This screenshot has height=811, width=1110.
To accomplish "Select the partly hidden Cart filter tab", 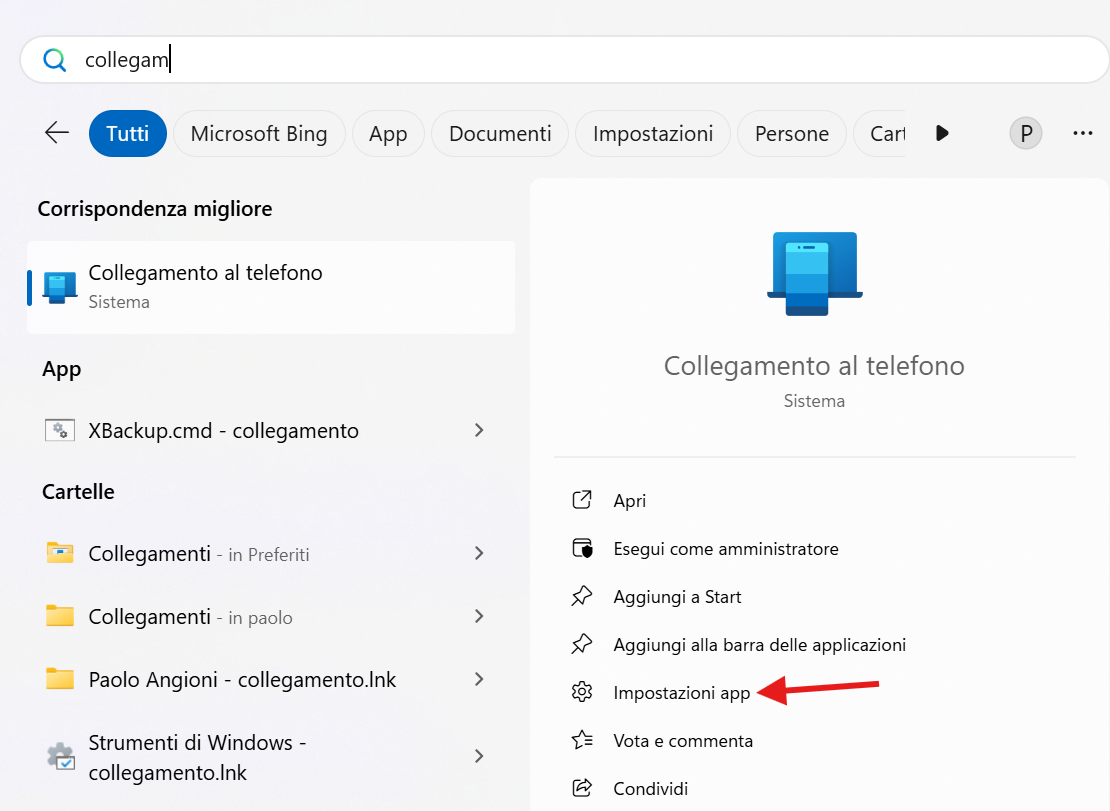I will pos(879,133).
